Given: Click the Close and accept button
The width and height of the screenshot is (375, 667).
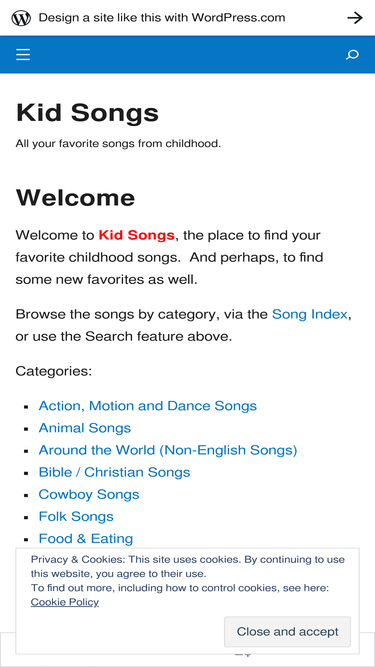Looking at the screenshot, I should tap(287, 632).
